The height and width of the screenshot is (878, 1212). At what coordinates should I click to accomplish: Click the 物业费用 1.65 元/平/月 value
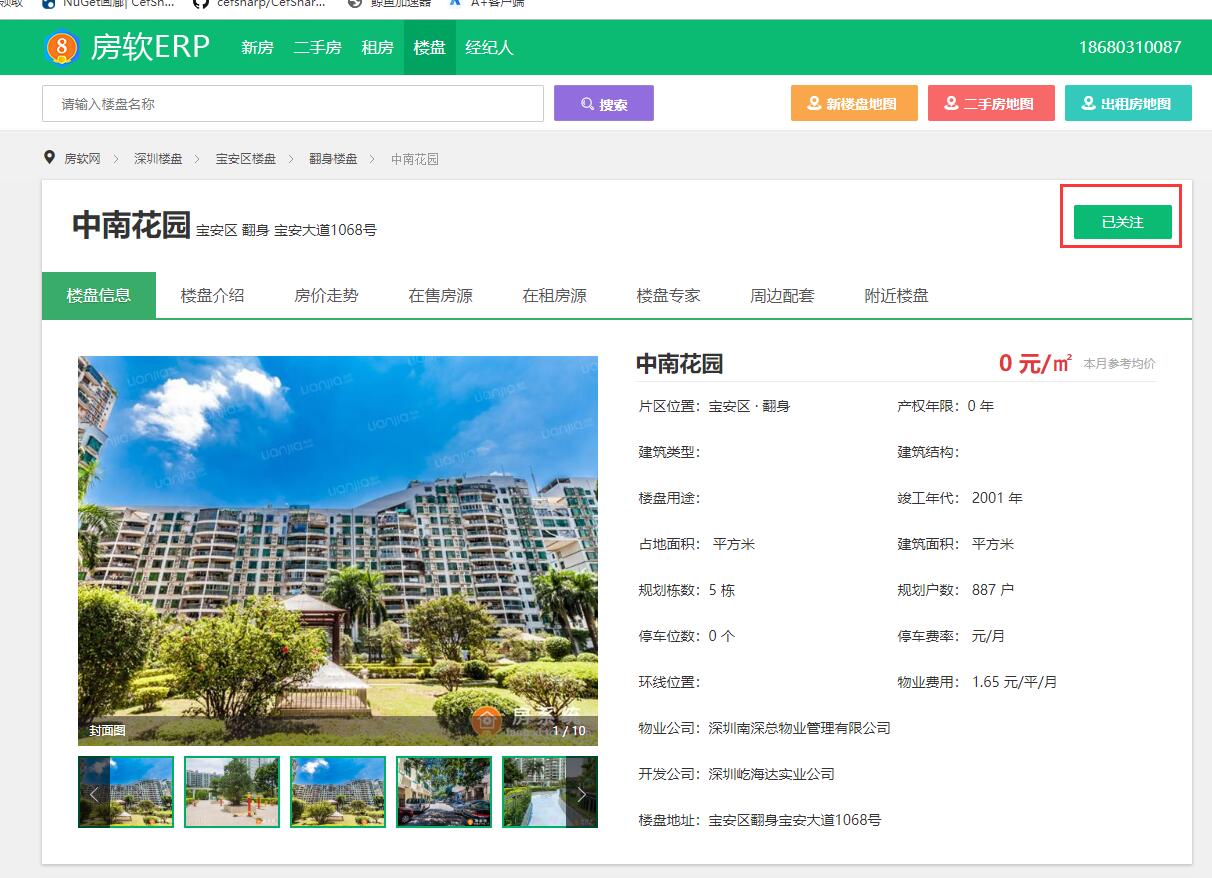(x=1015, y=682)
